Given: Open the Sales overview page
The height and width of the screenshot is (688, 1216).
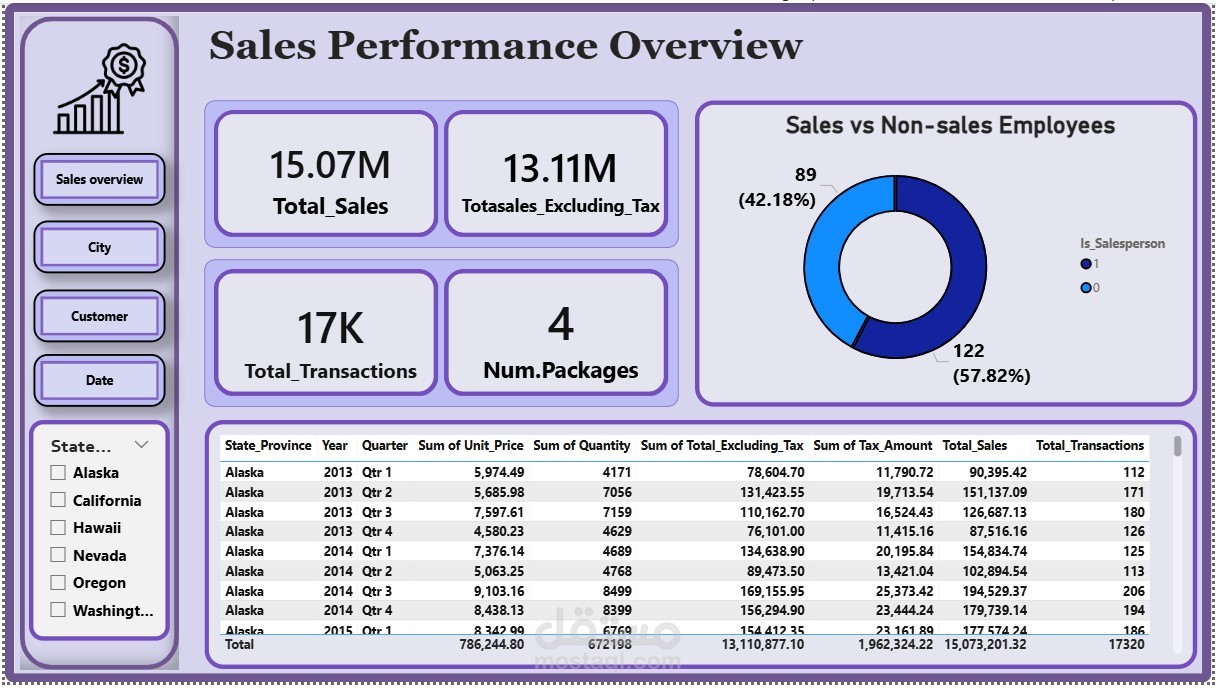Looking at the screenshot, I should pyautogui.click(x=99, y=180).
